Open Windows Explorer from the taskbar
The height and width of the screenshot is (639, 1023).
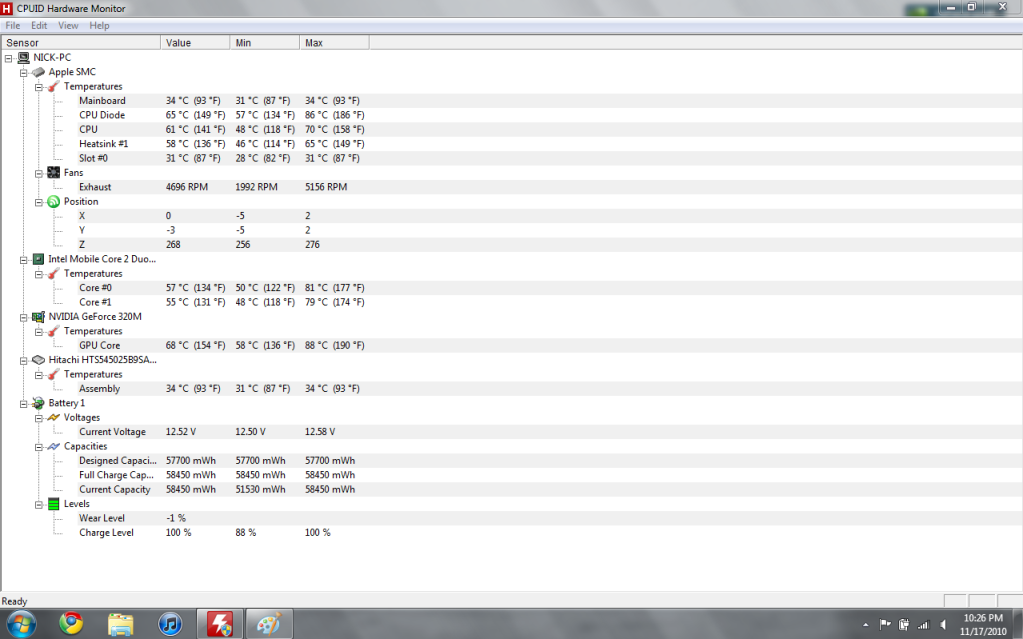click(121, 624)
